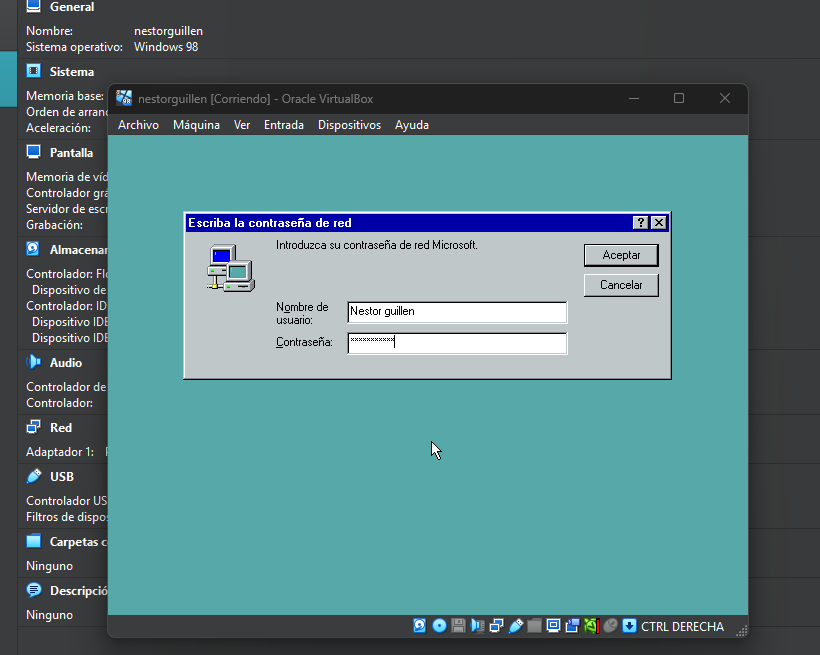Click the optical disc status icon
This screenshot has width=820, height=655.
coord(439,626)
